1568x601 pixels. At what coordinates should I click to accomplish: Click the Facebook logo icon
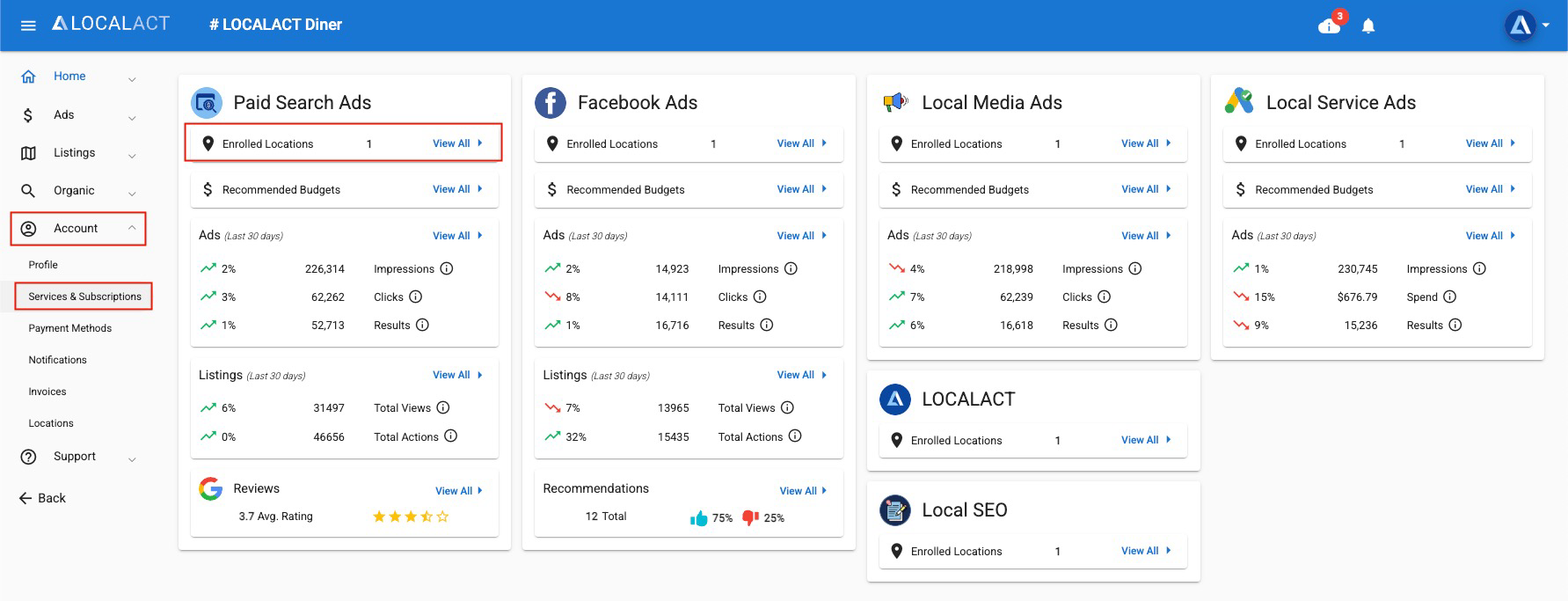(x=551, y=103)
